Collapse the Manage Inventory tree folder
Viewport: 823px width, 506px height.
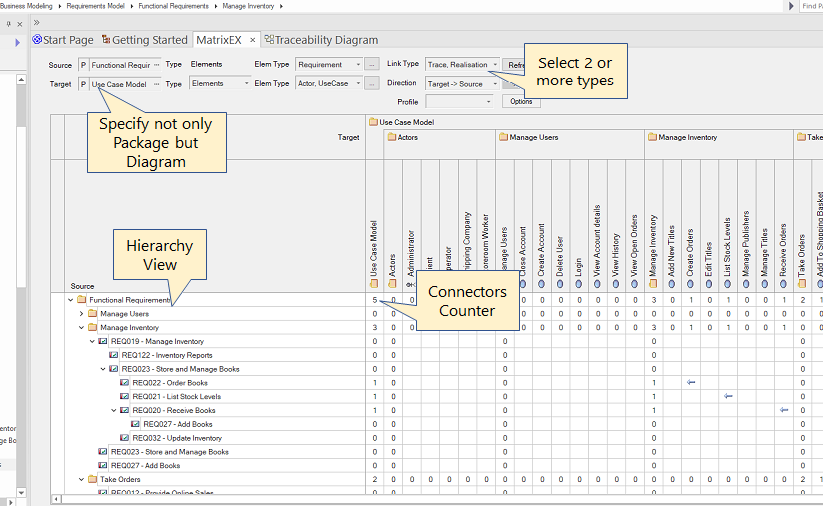[81, 327]
